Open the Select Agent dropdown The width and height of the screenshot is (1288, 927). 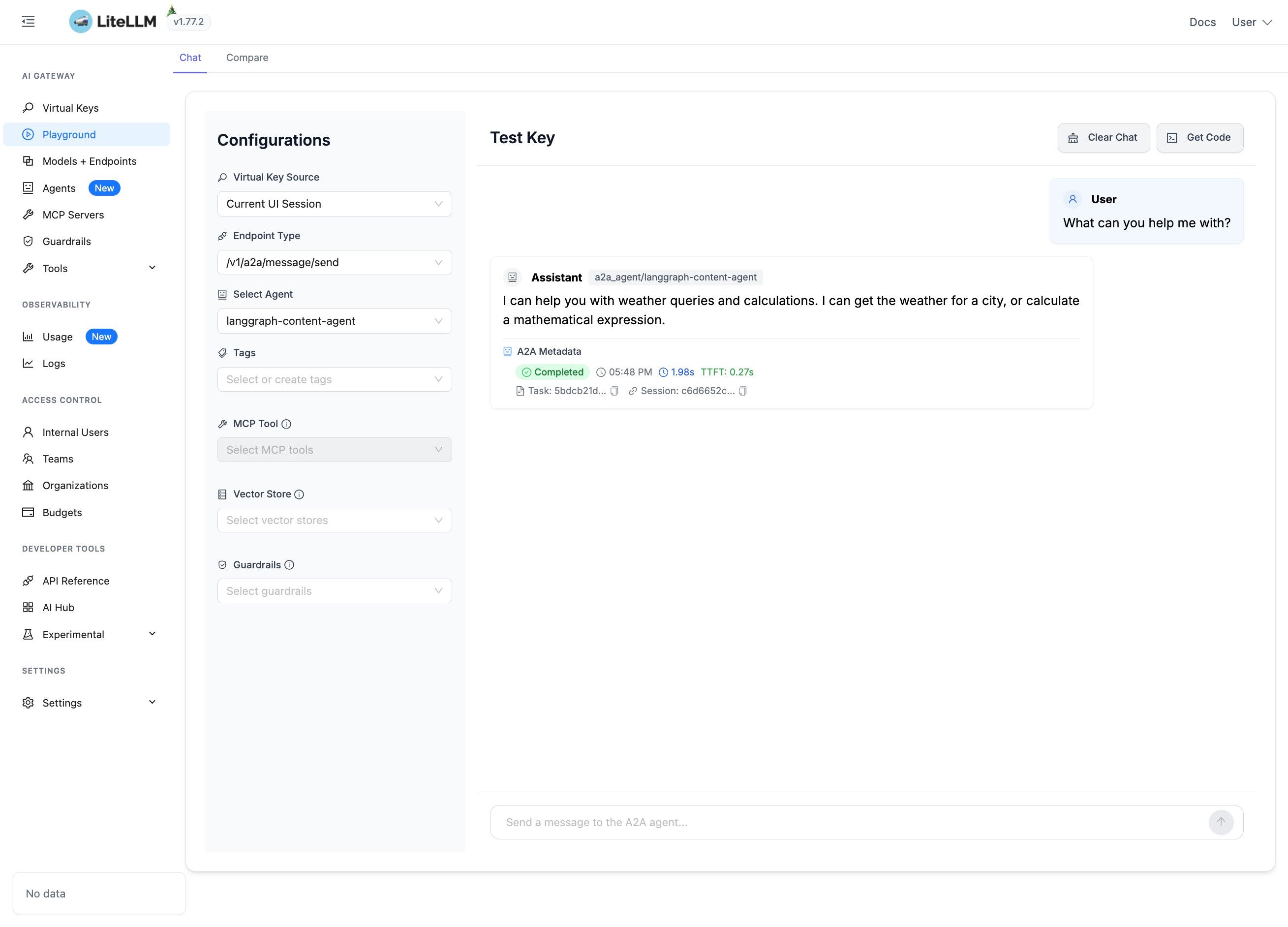334,321
